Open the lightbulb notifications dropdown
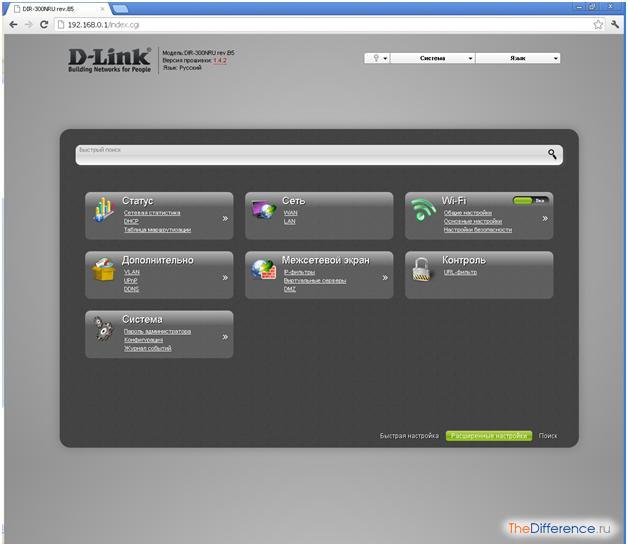Viewport: 628px width, 546px height. pos(378,58)
